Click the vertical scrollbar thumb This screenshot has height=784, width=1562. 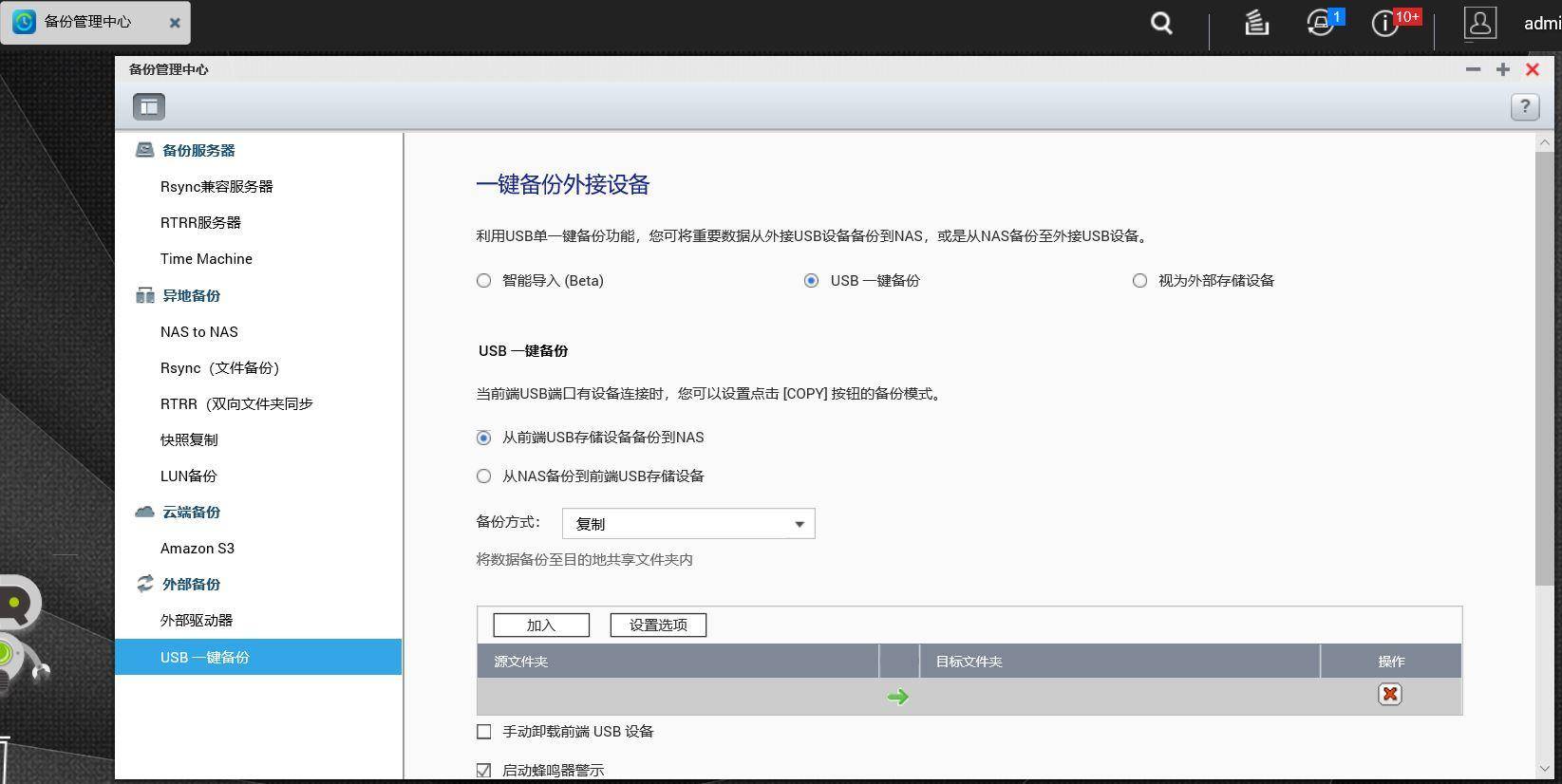coord(1544,368)
